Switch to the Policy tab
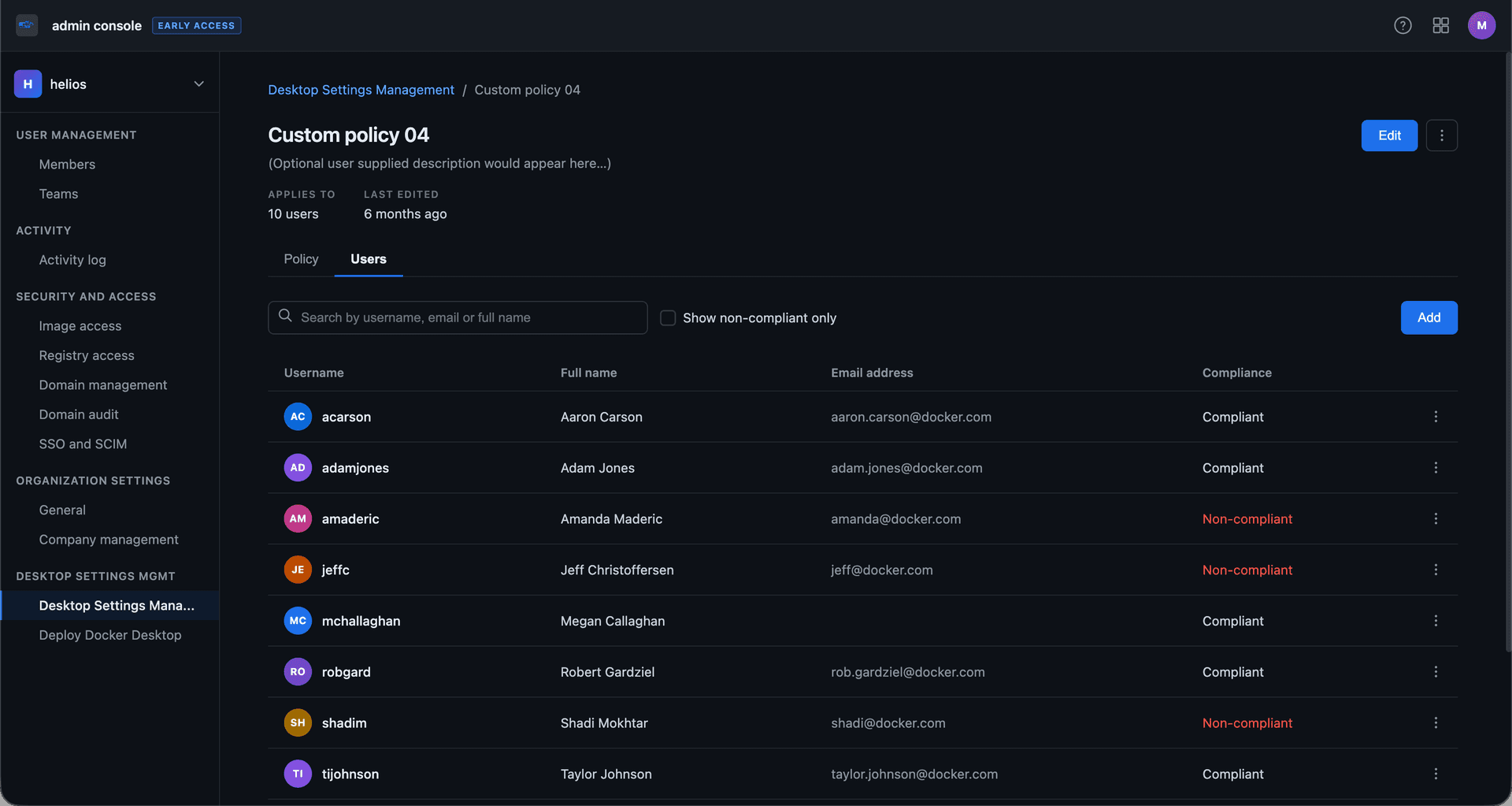 coord(301,259)
